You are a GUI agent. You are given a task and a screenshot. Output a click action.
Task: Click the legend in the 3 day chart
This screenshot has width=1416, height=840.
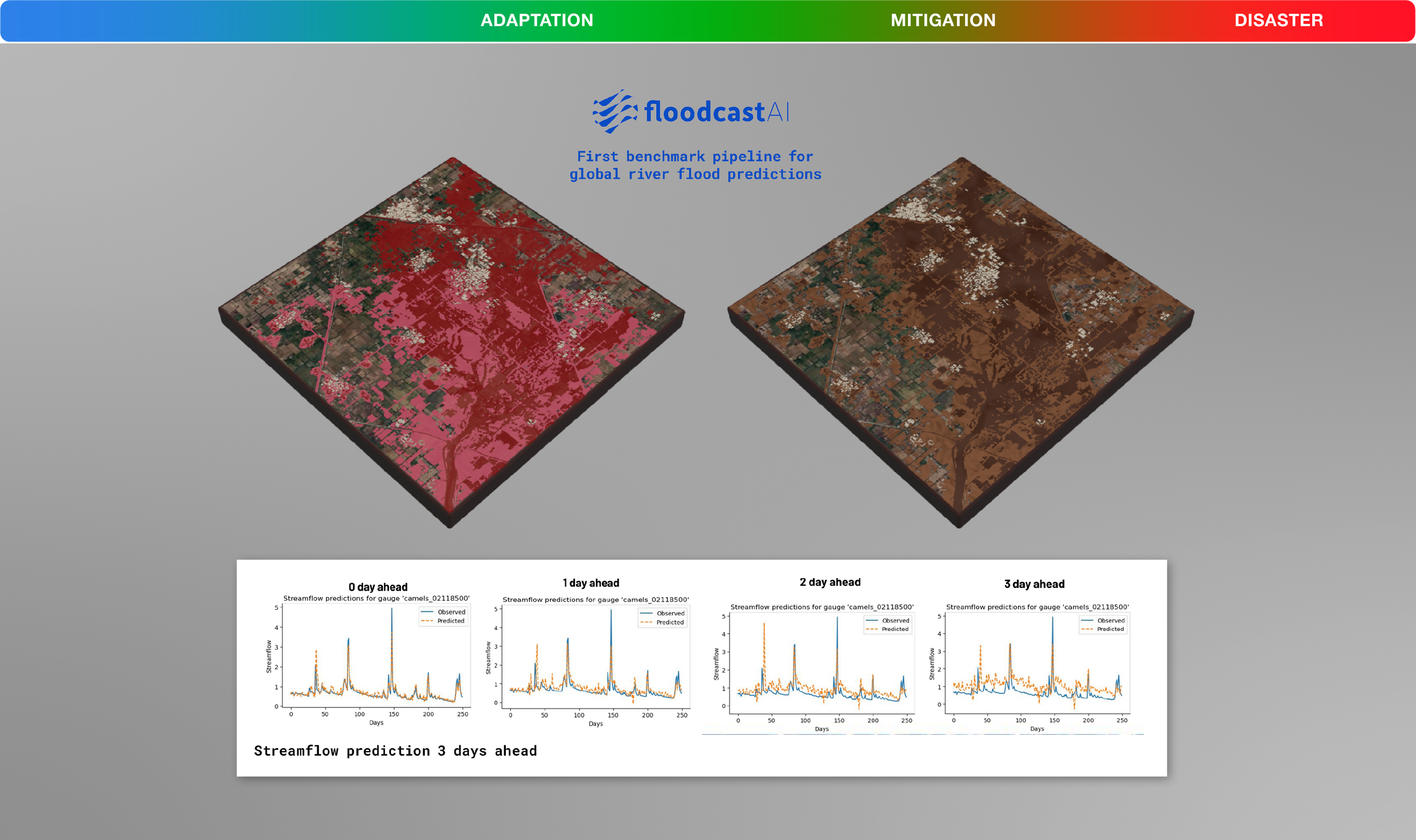coord(1103,624)
